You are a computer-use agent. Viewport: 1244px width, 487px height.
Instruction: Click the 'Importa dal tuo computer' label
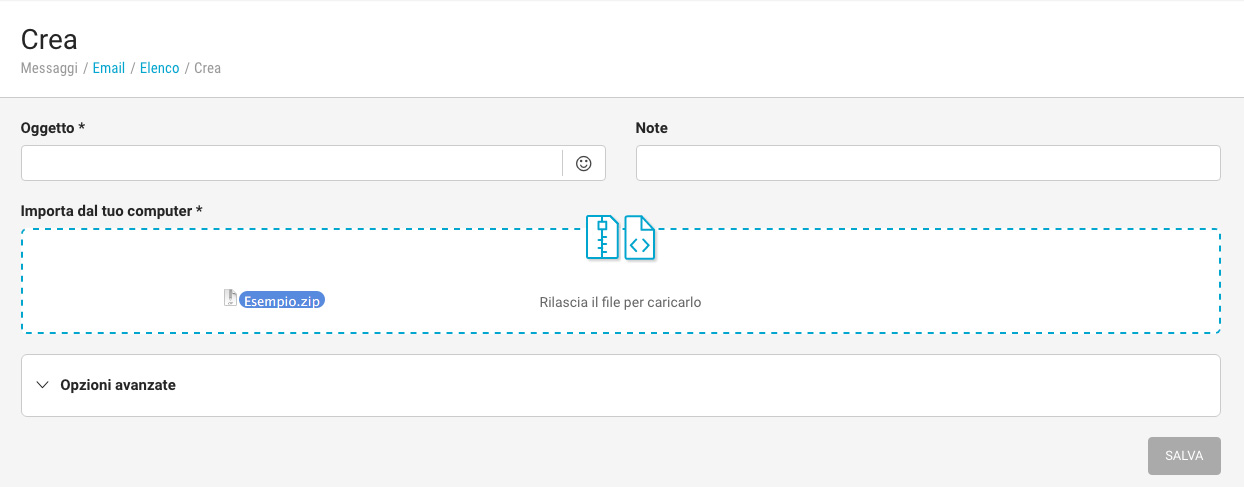coord(111,211)
